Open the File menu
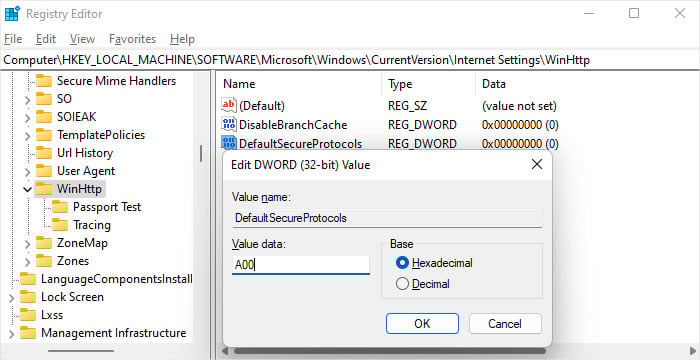 click(13, 39)
